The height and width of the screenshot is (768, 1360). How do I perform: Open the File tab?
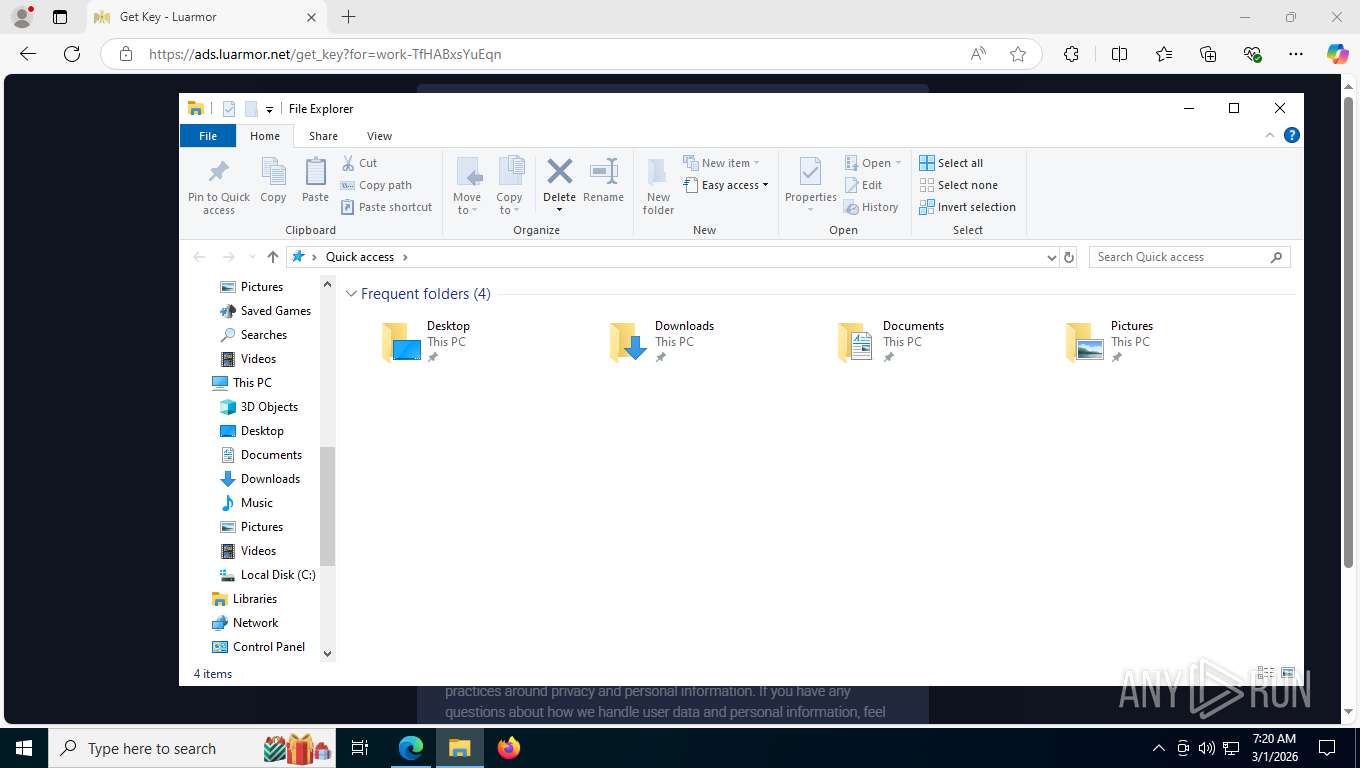point(208,136)
